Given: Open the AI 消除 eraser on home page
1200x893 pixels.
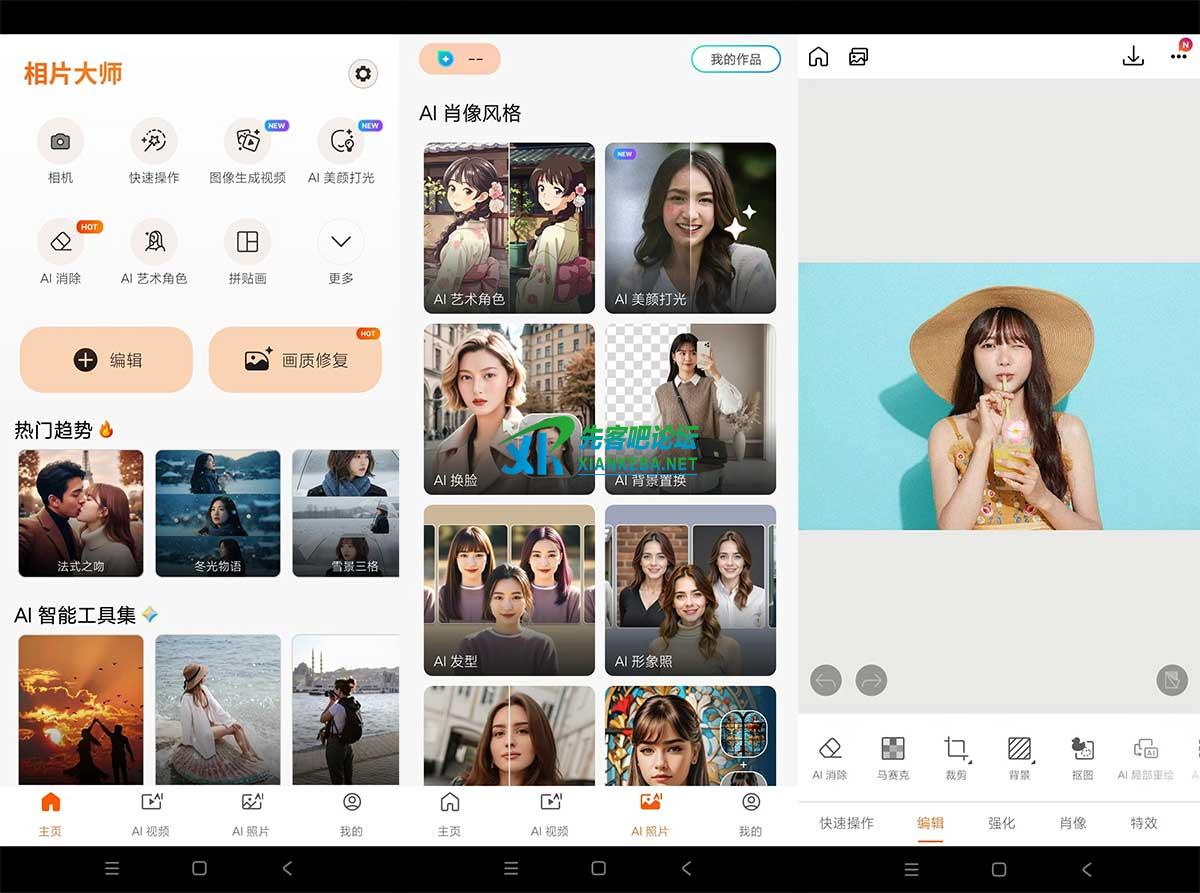Looking at the screenshot, I should 60,242.
